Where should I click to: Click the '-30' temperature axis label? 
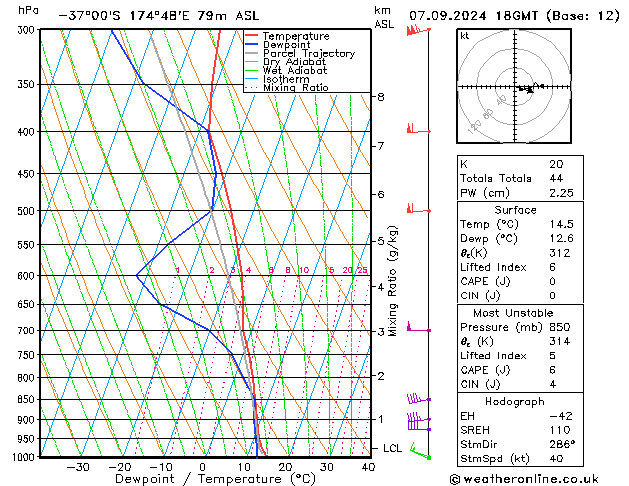click(77, 467)
